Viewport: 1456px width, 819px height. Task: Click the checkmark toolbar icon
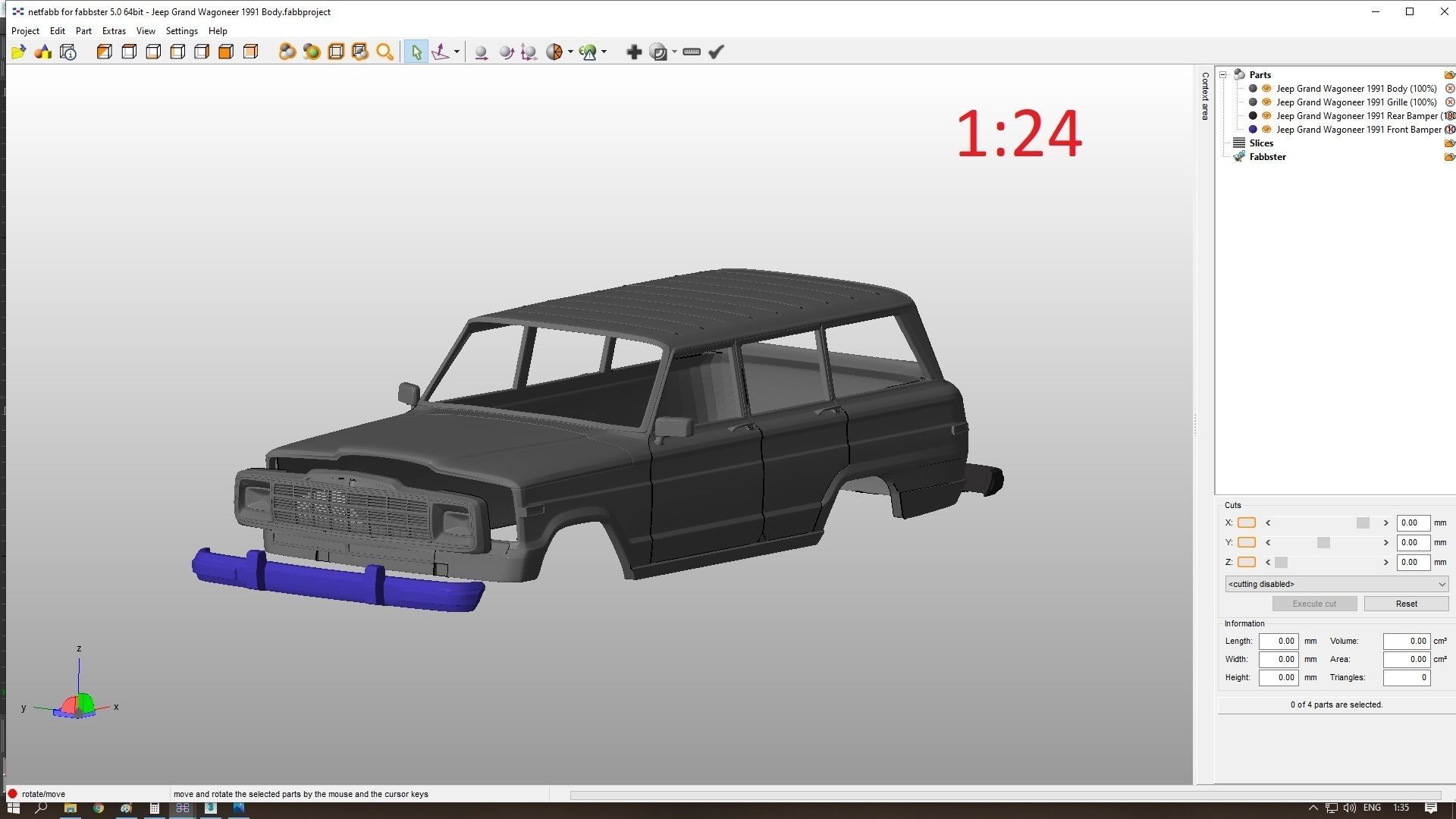(716, 52)
